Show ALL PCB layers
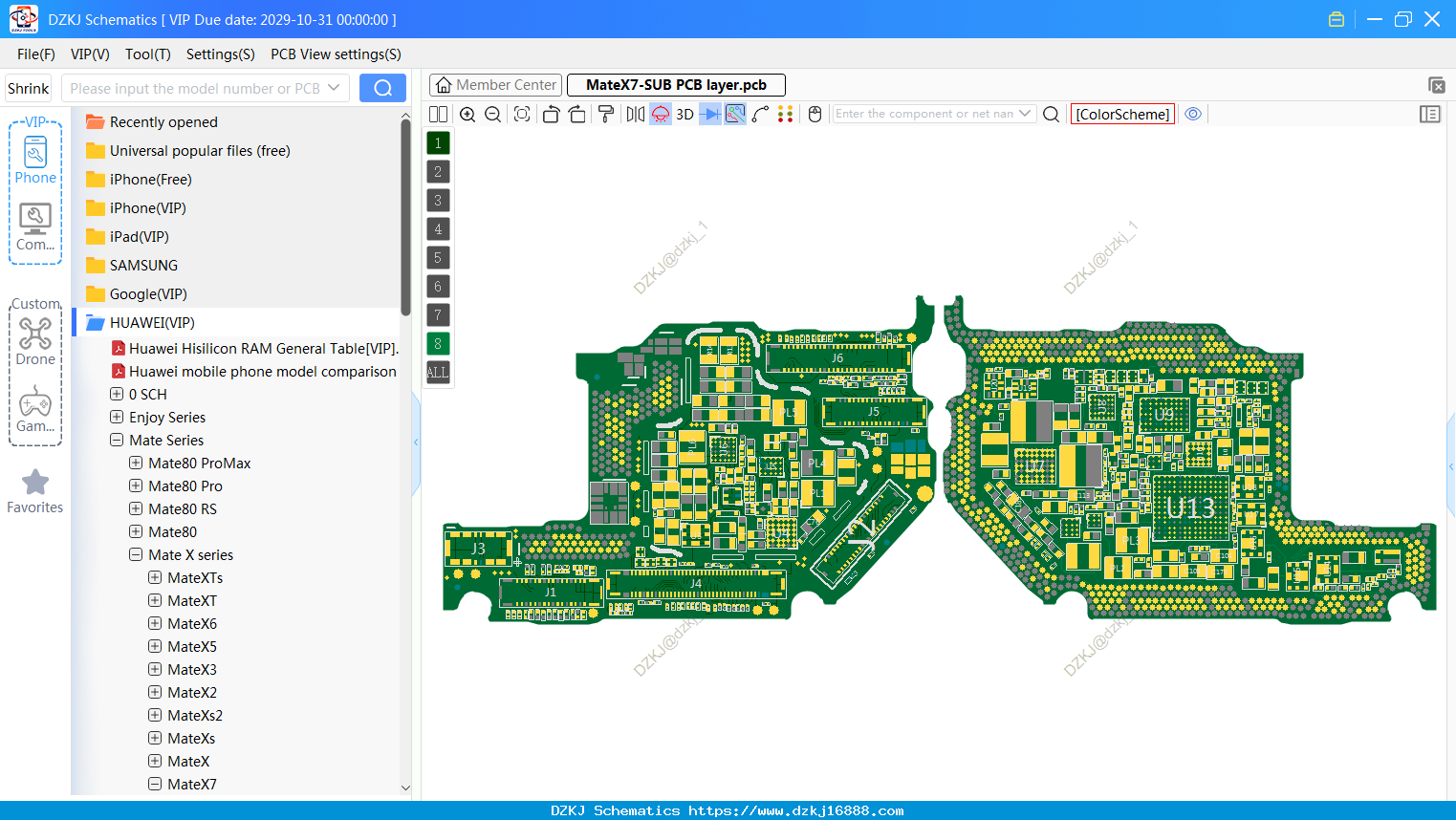The height and width of the screenshot is (820, 1456). click(438, 373)
